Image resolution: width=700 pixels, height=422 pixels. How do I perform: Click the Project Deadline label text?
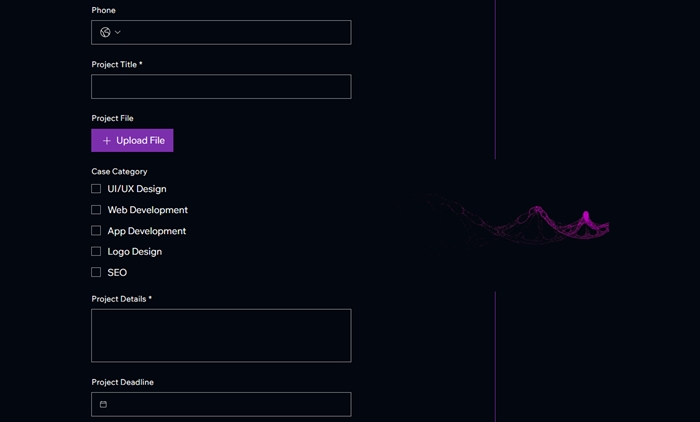[x=122, y=382]
